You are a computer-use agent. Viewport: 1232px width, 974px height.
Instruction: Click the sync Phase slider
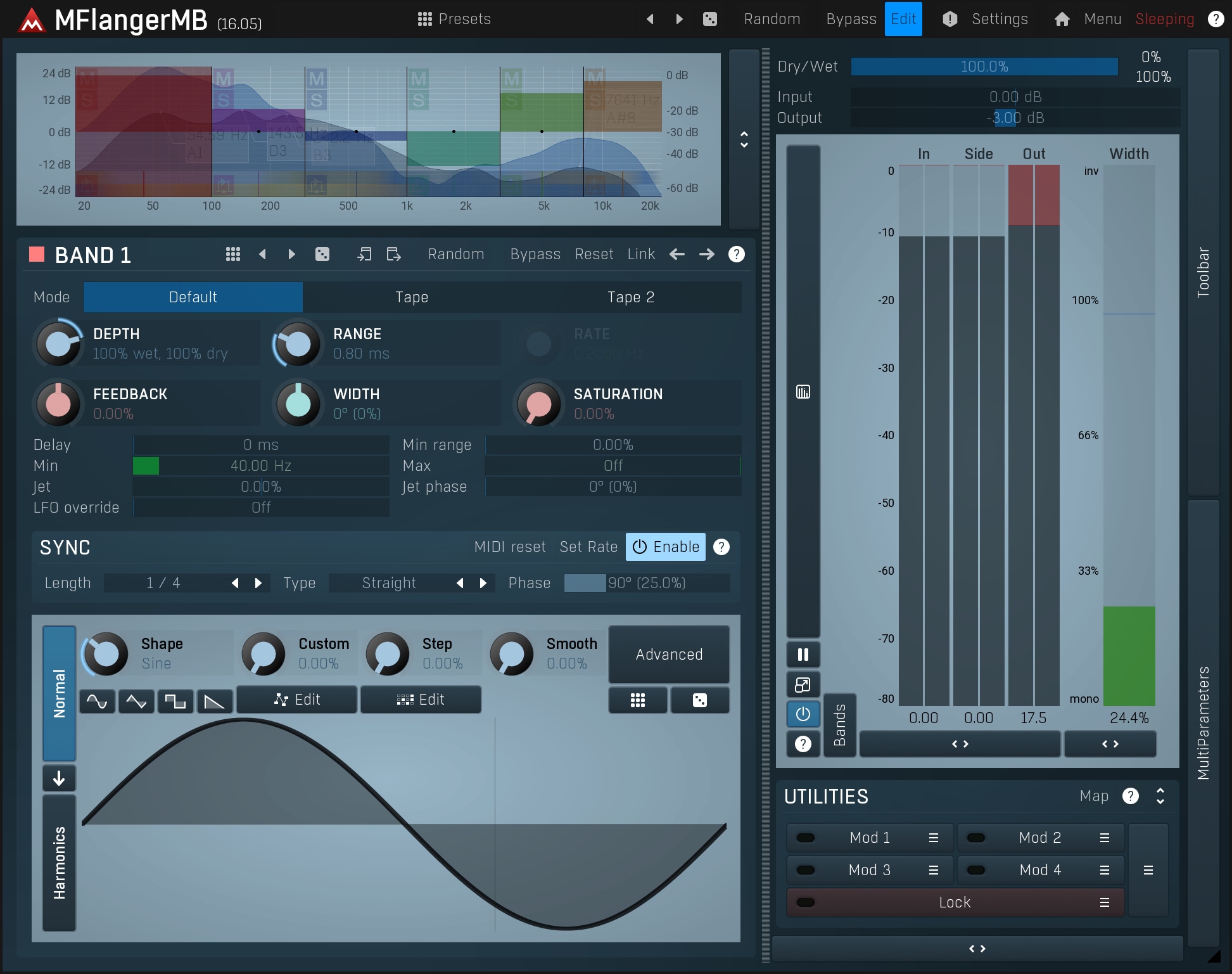coord(647,583)
